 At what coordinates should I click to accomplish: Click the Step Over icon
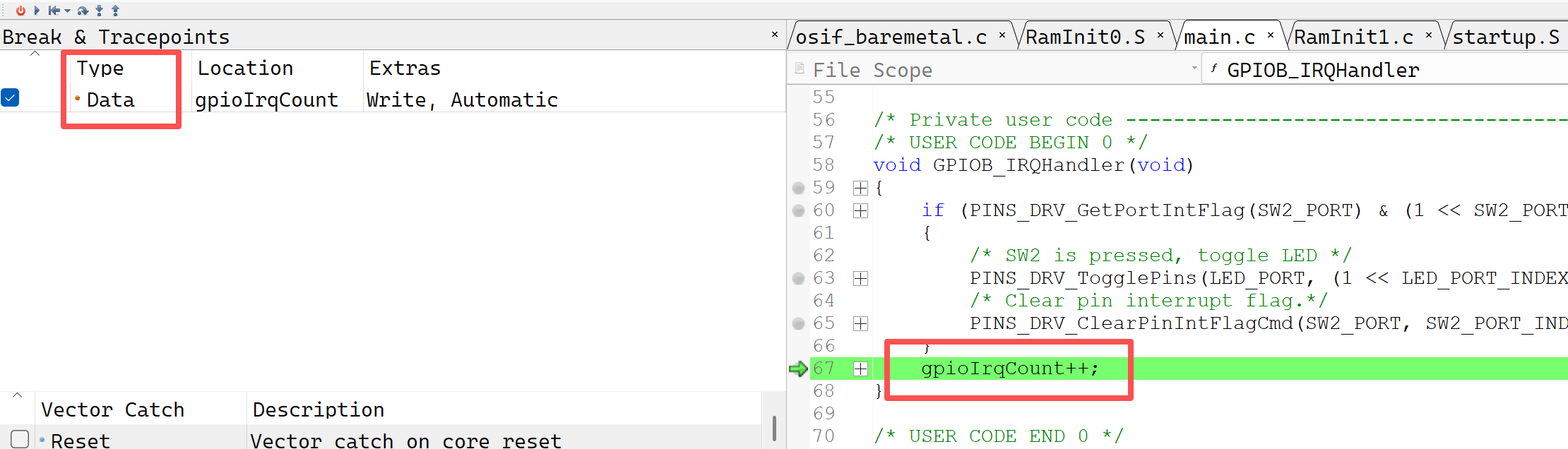pyautogui.click(x=83, y=11)
